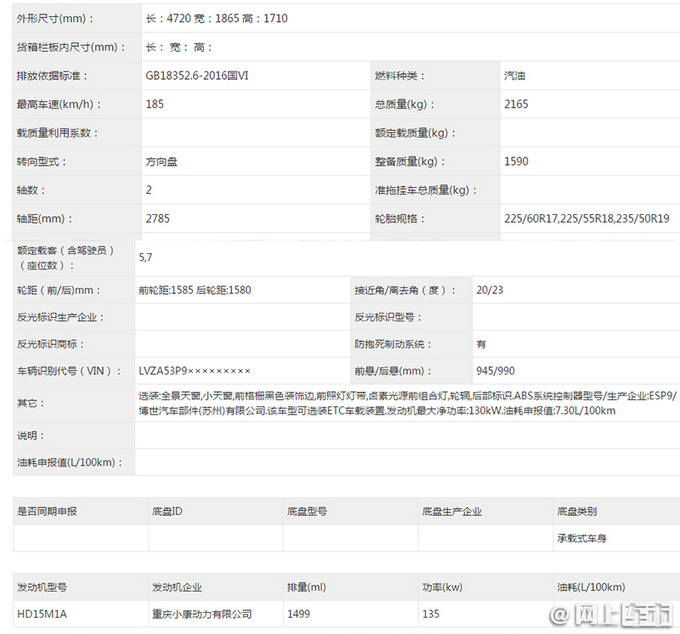Click the 额定载质量(kg) label
Viewport: 680px width, 634px height.
coord(415,133)
